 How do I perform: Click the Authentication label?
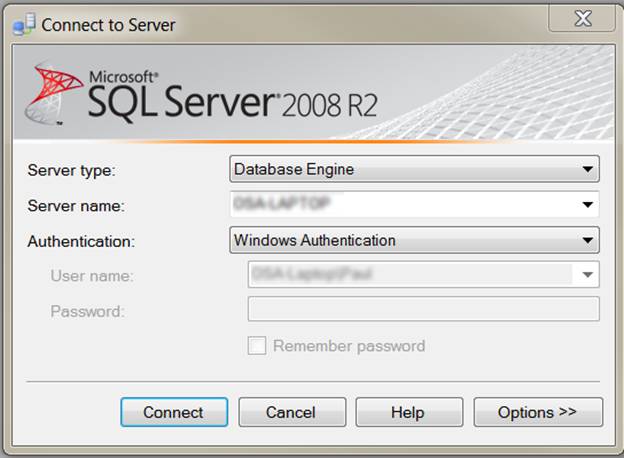point(81,242)
